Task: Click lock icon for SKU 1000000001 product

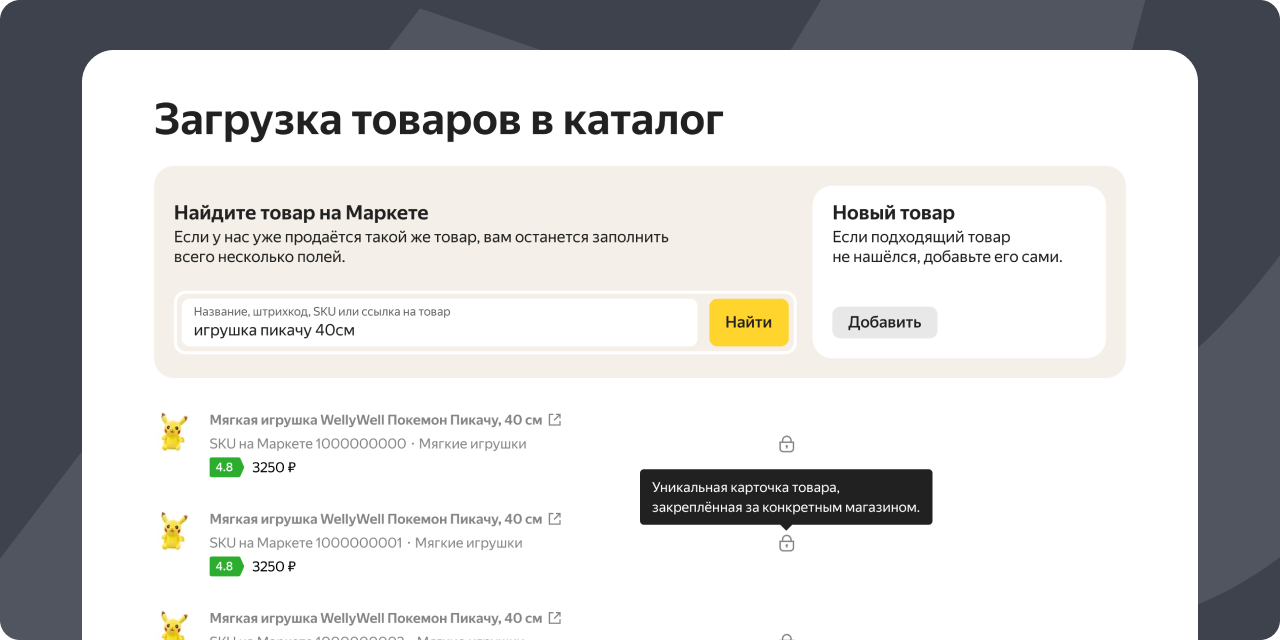Action: pyautogui.click(x=786, y=543)
